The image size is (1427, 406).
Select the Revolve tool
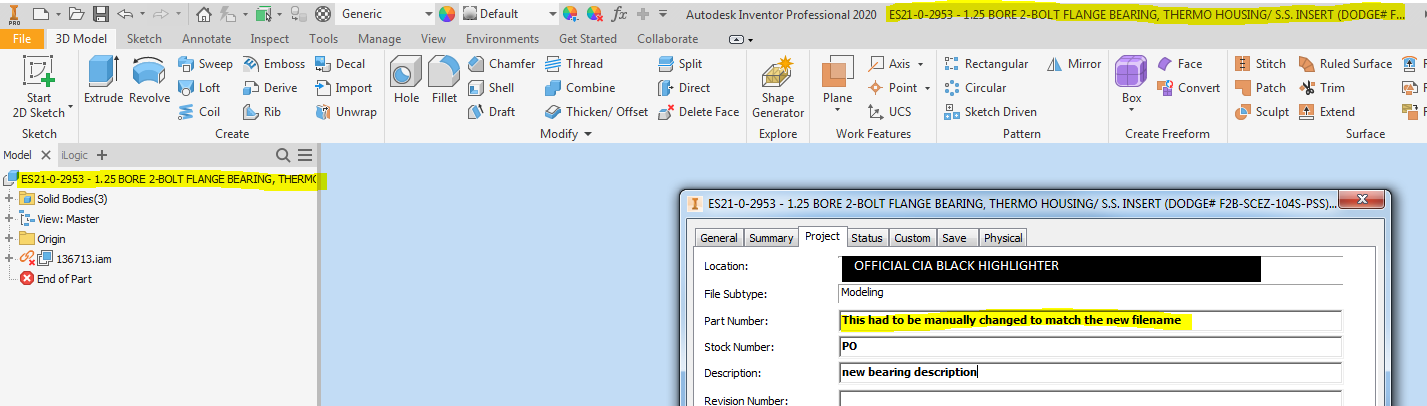pos(149,80)
